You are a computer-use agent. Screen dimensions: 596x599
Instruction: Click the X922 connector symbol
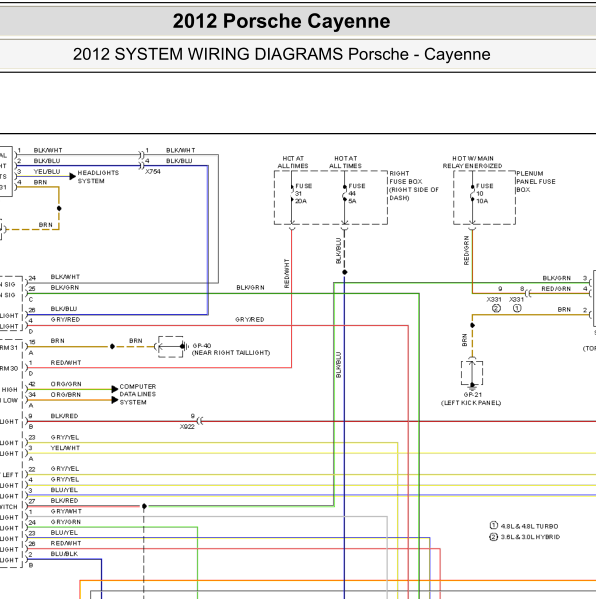click(x=200, y=421)
